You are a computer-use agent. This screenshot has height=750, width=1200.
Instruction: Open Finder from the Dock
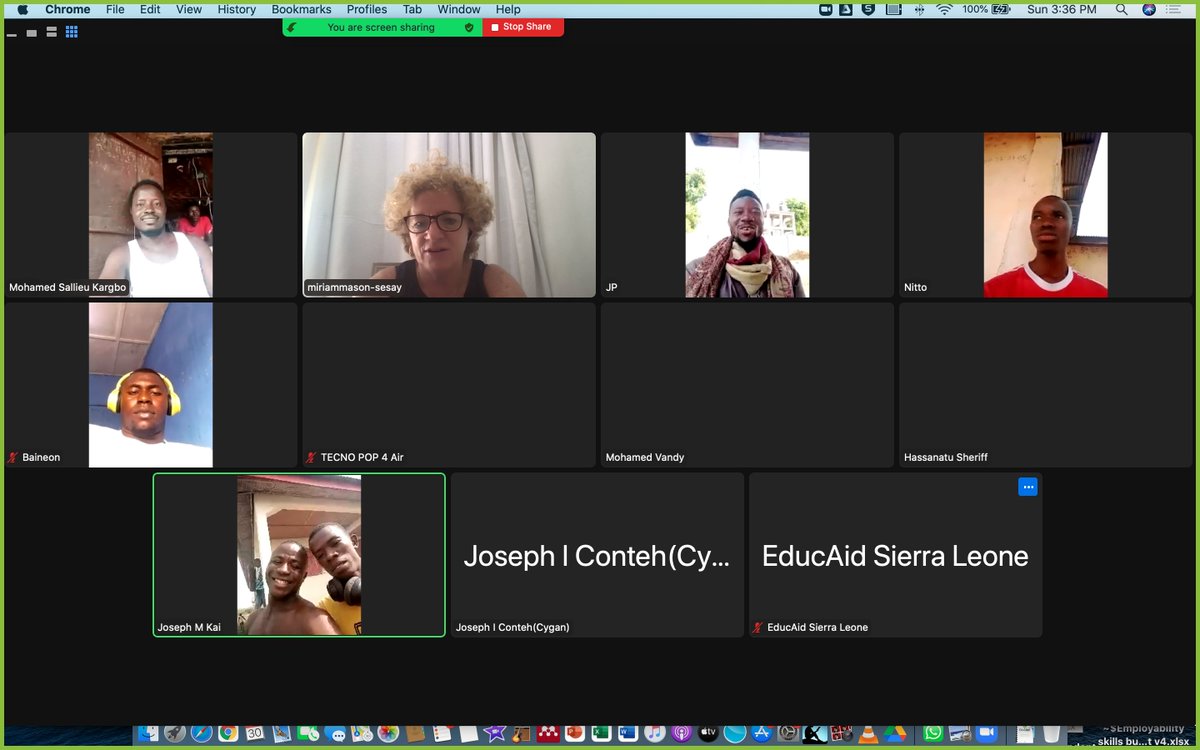click(x=148, y=733)
